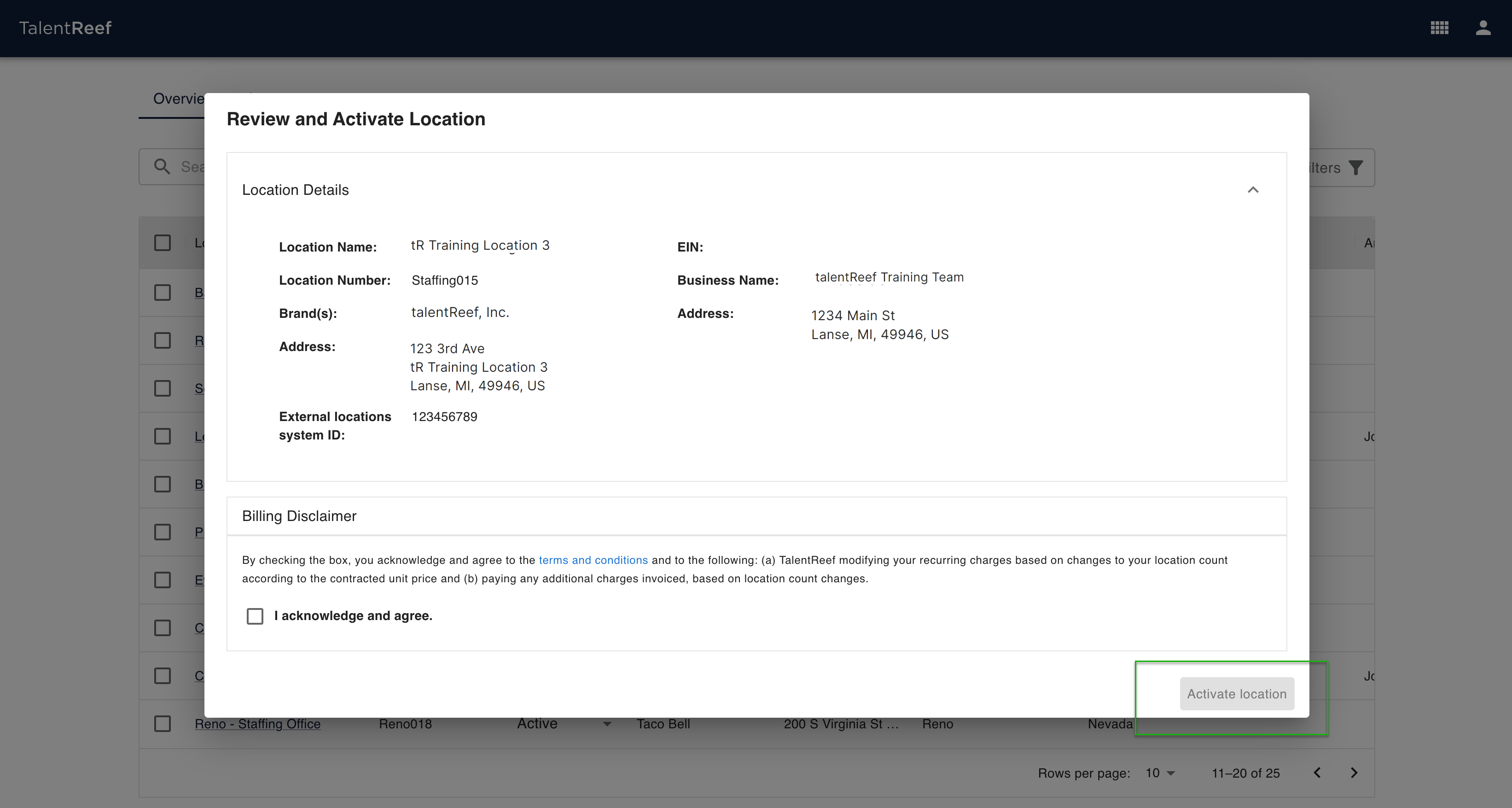This screenshot has width=1512, height=808.
Task: Toggle the select-all header checkbox
Action: coord(163,242)
